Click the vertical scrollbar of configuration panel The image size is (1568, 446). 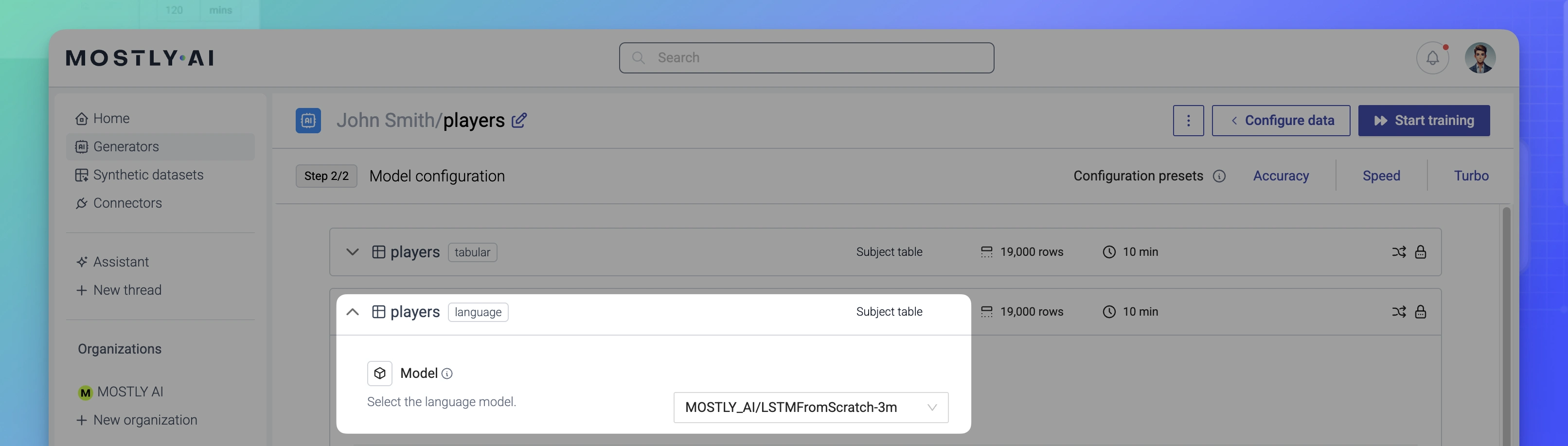[x=1506, y=326]
